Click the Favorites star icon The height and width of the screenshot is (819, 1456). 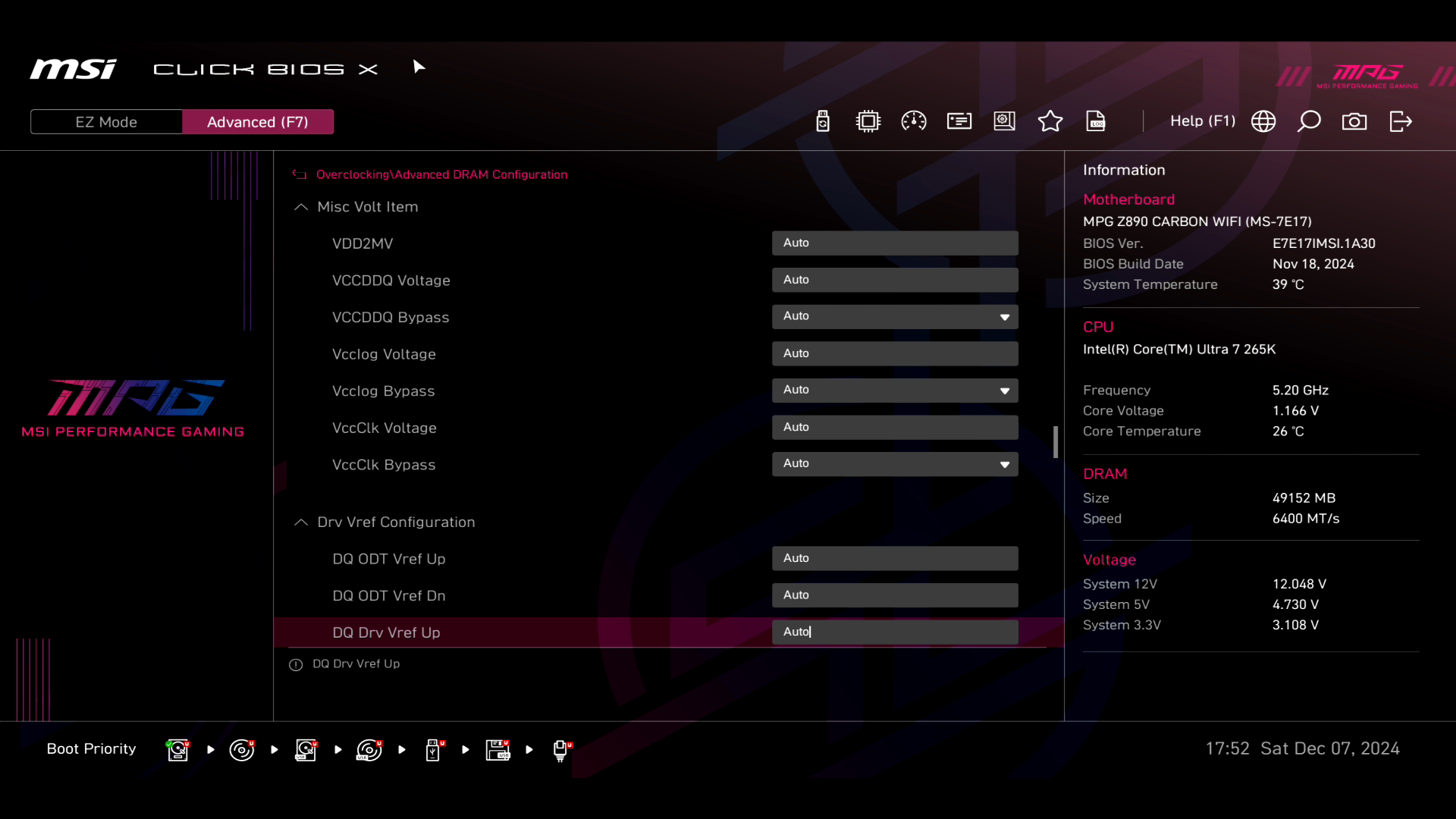(x=1050, y=121)
